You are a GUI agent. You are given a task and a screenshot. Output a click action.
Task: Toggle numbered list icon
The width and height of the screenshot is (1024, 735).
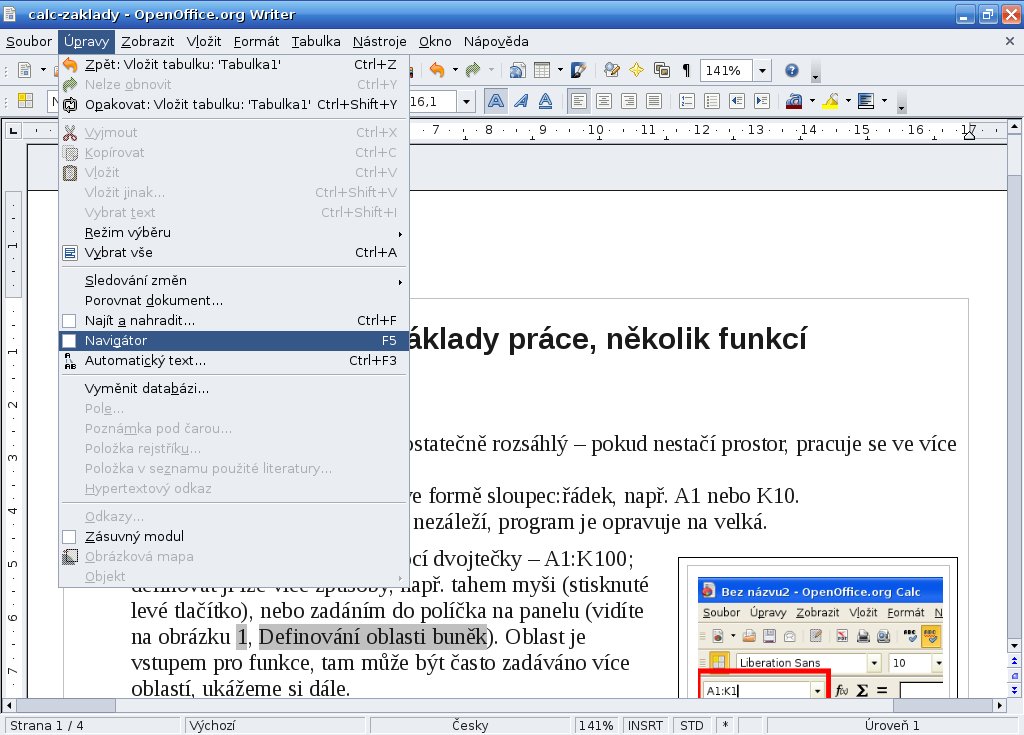click(686, 101)
